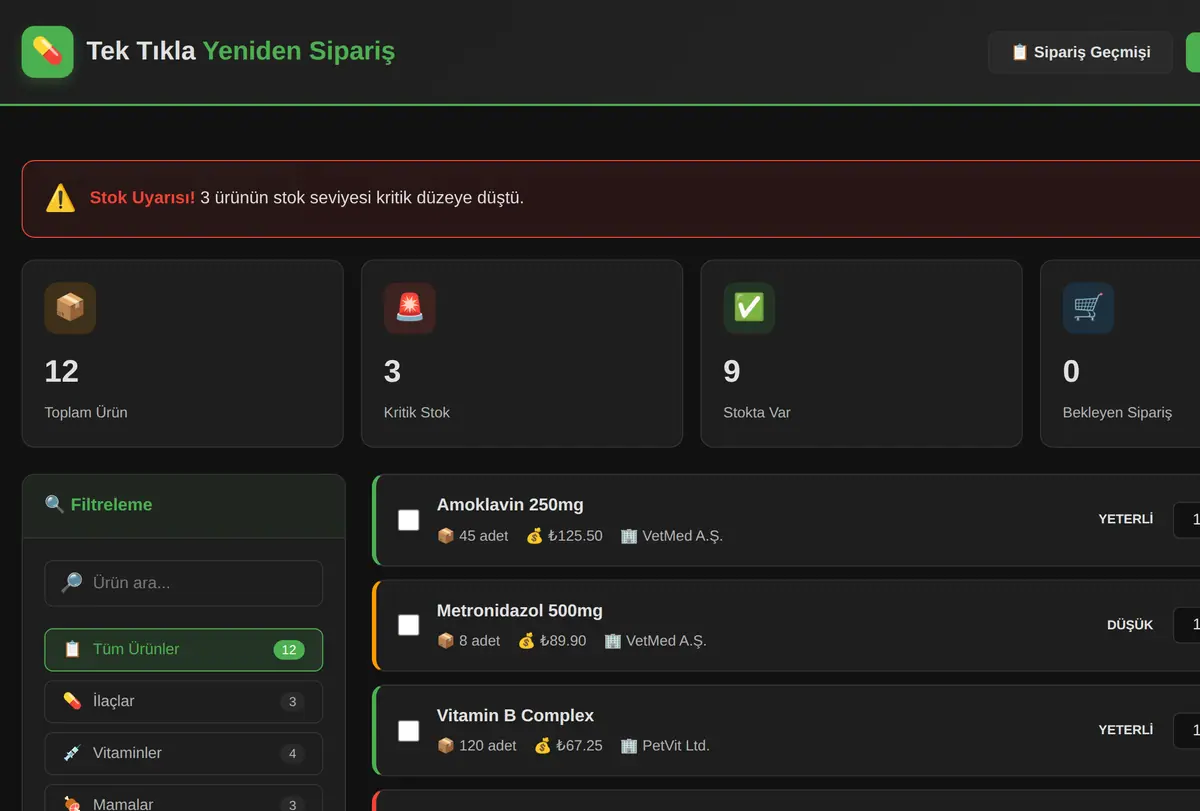This screenshot has width=1200, height=811.
Task: Select the Amoklavin 250mg checkbox
Action: (x=409, y=520)
